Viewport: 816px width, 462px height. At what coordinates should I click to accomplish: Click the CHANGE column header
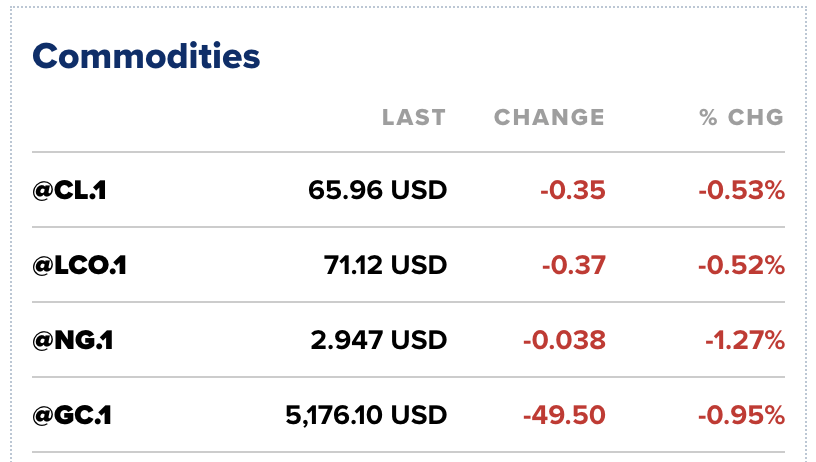point(549,117)
